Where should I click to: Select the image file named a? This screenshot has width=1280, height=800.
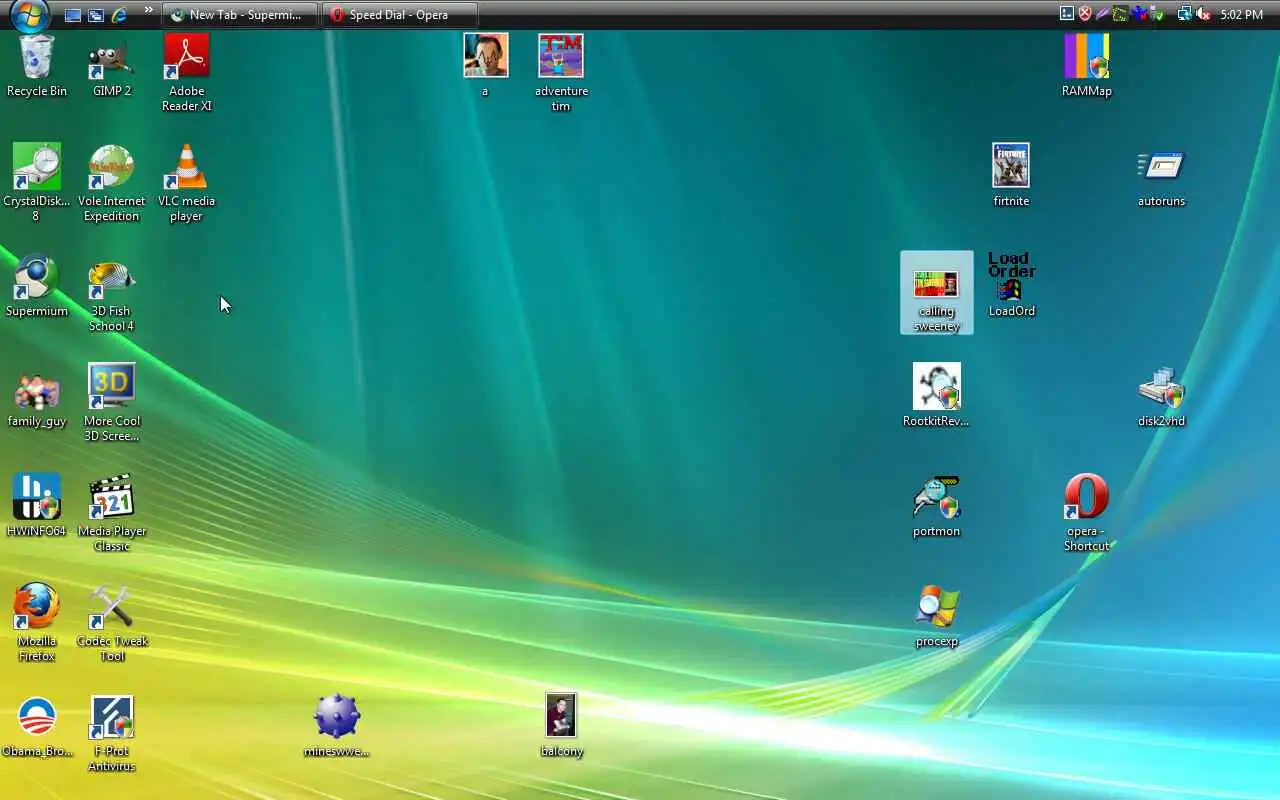click(486, 66)
